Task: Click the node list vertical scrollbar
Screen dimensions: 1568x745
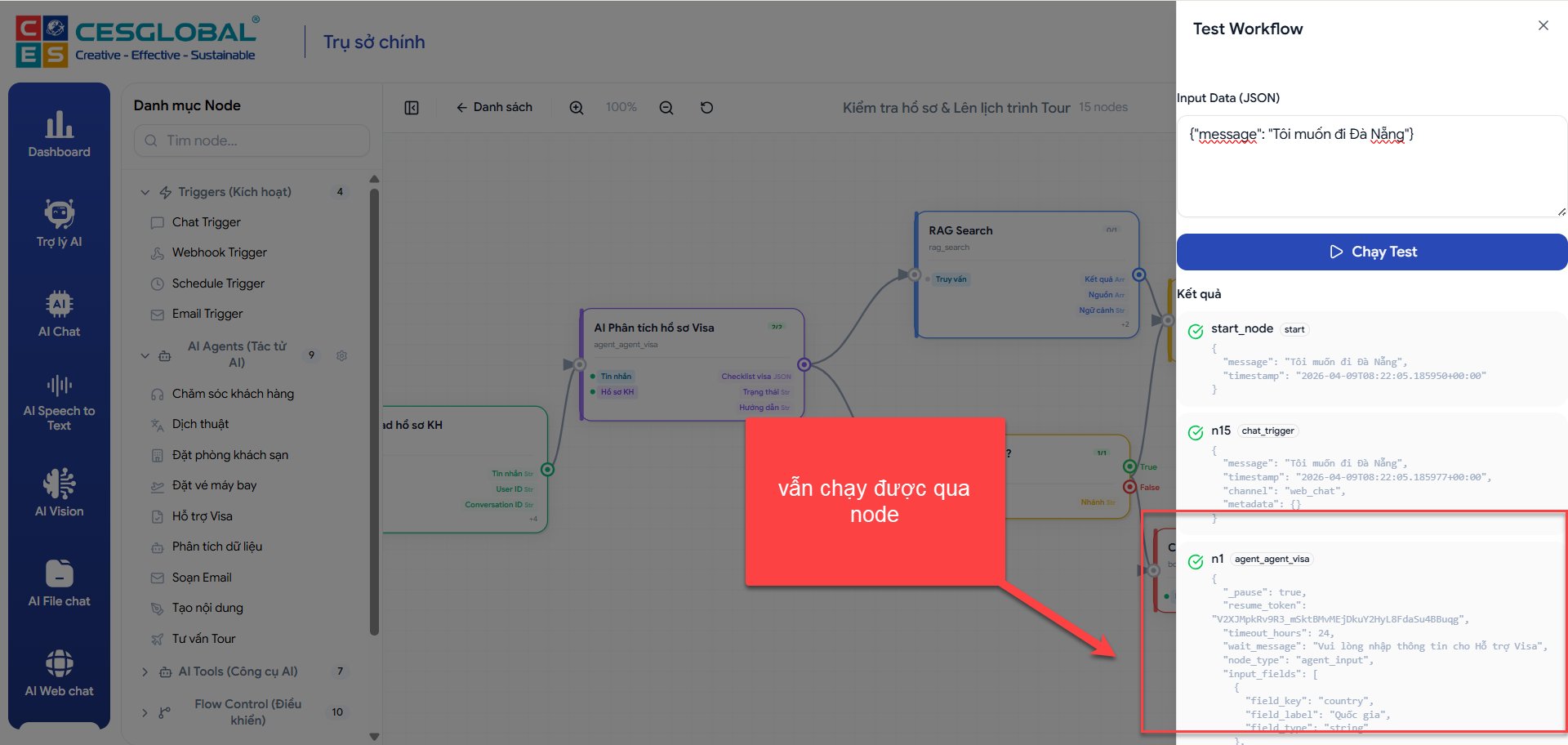Action: pyautogui.click(x=374, y=408)
